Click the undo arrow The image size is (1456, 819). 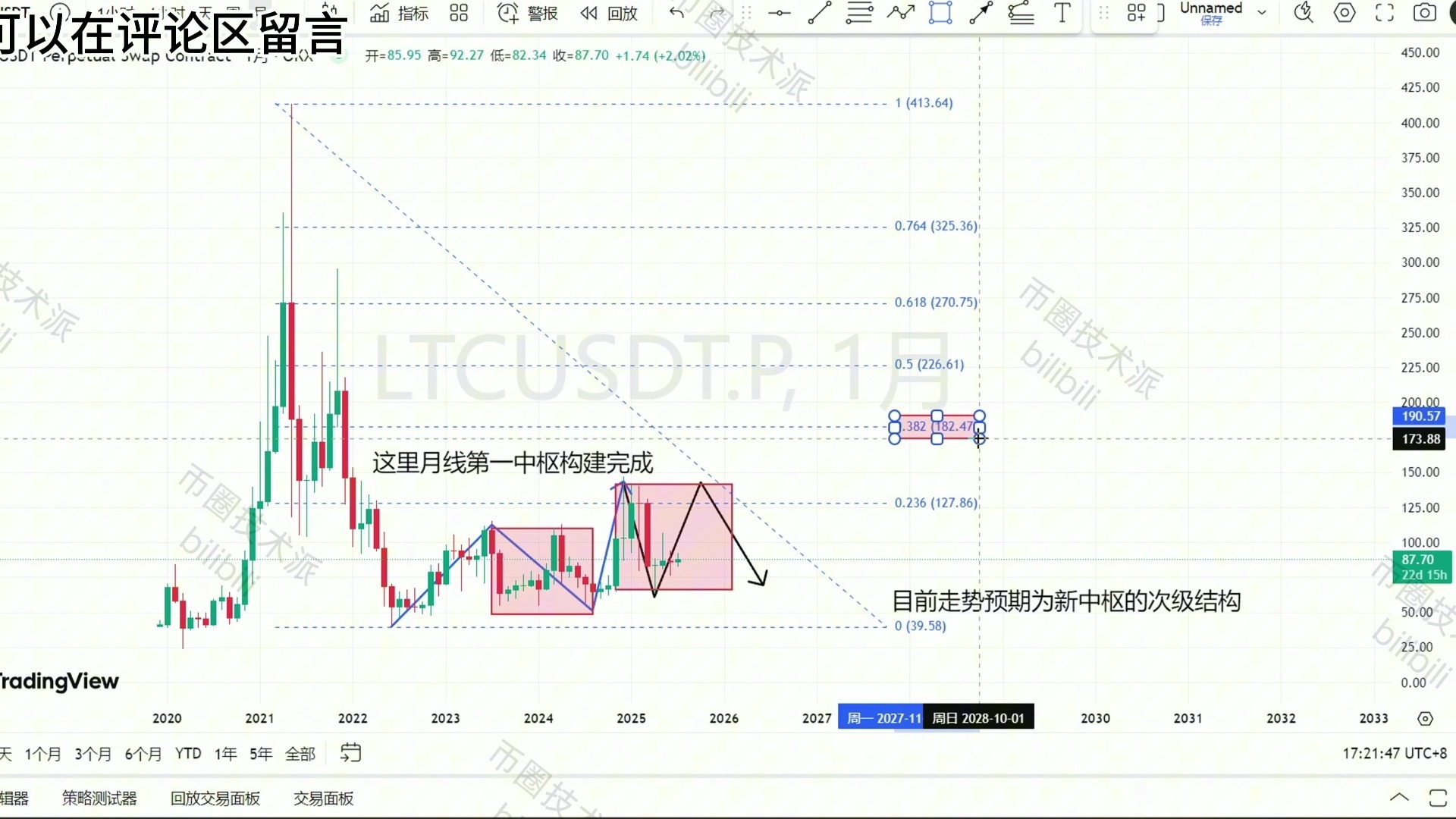point(675,13)
